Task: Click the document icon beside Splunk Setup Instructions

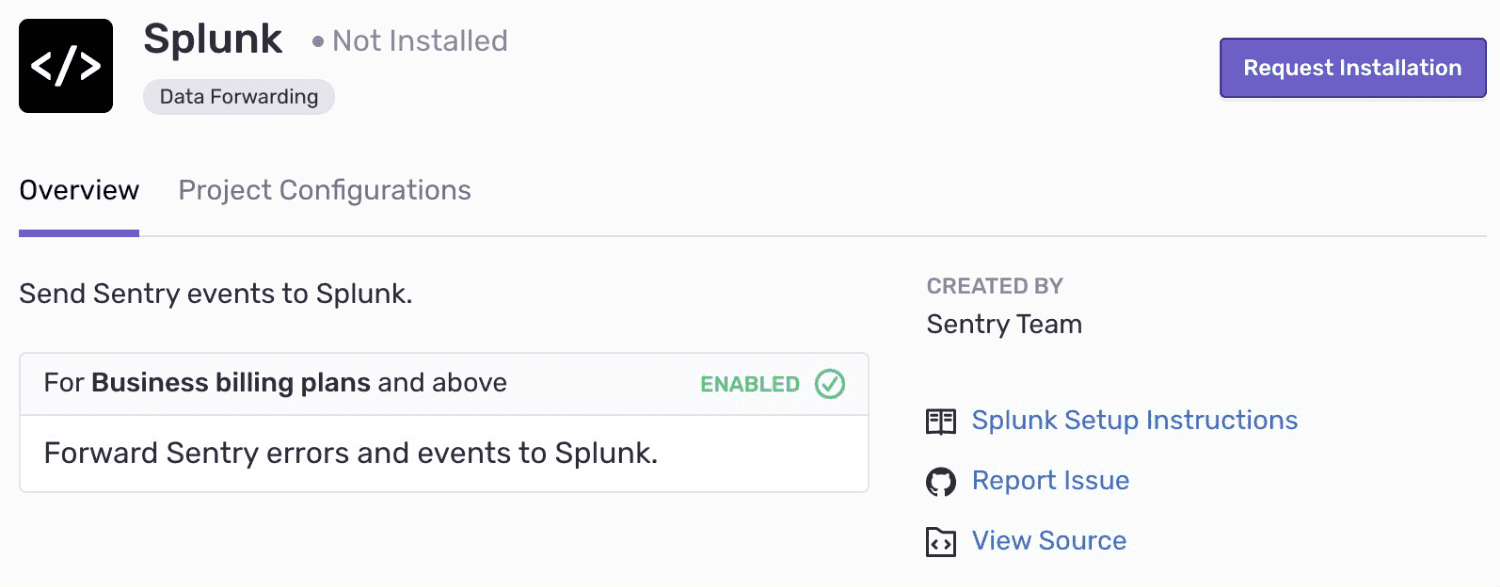Action: pyautogui.click(x=940, y=421)
